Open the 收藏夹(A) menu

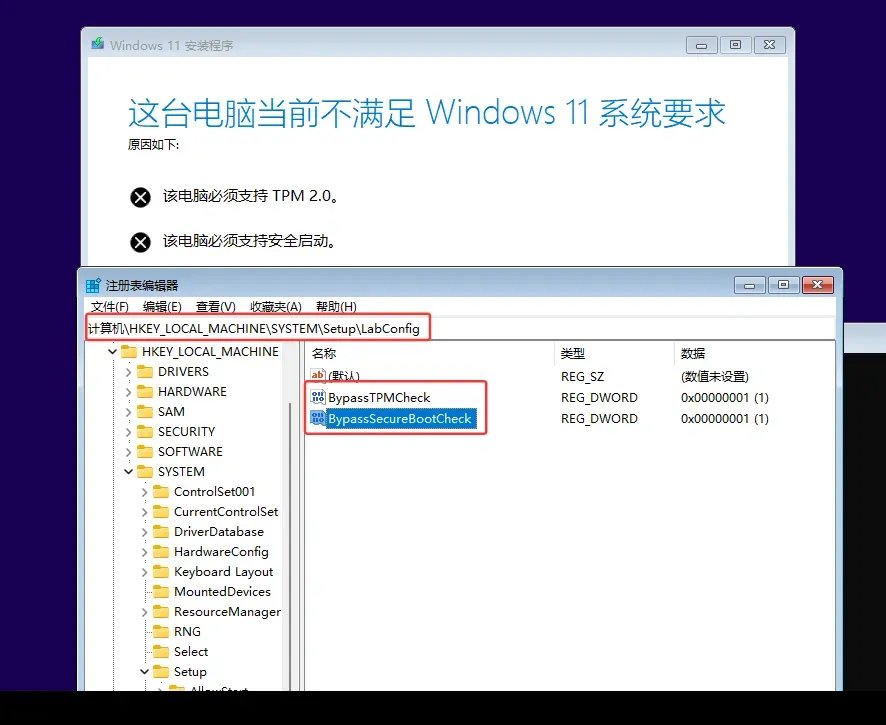pos(276,306)
